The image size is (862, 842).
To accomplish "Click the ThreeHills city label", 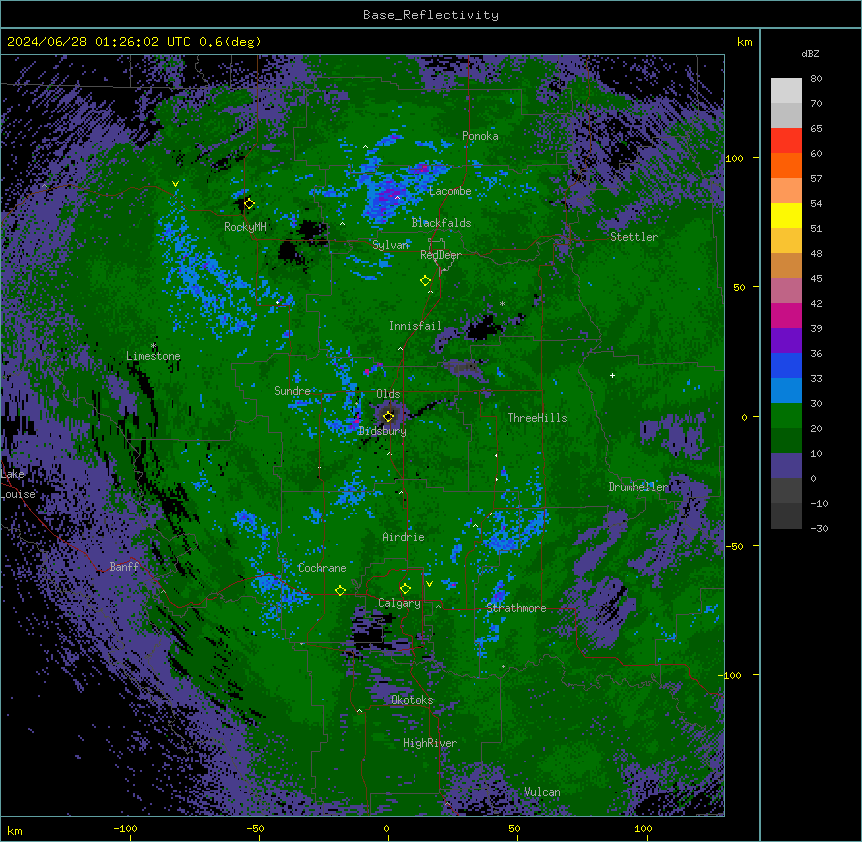I will point(537,418).
